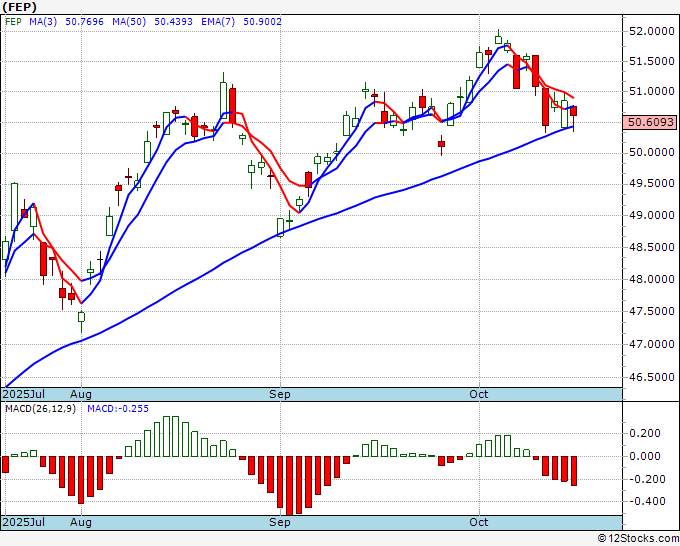Click the 48.5000 price axis label

[x=652, y=247]
